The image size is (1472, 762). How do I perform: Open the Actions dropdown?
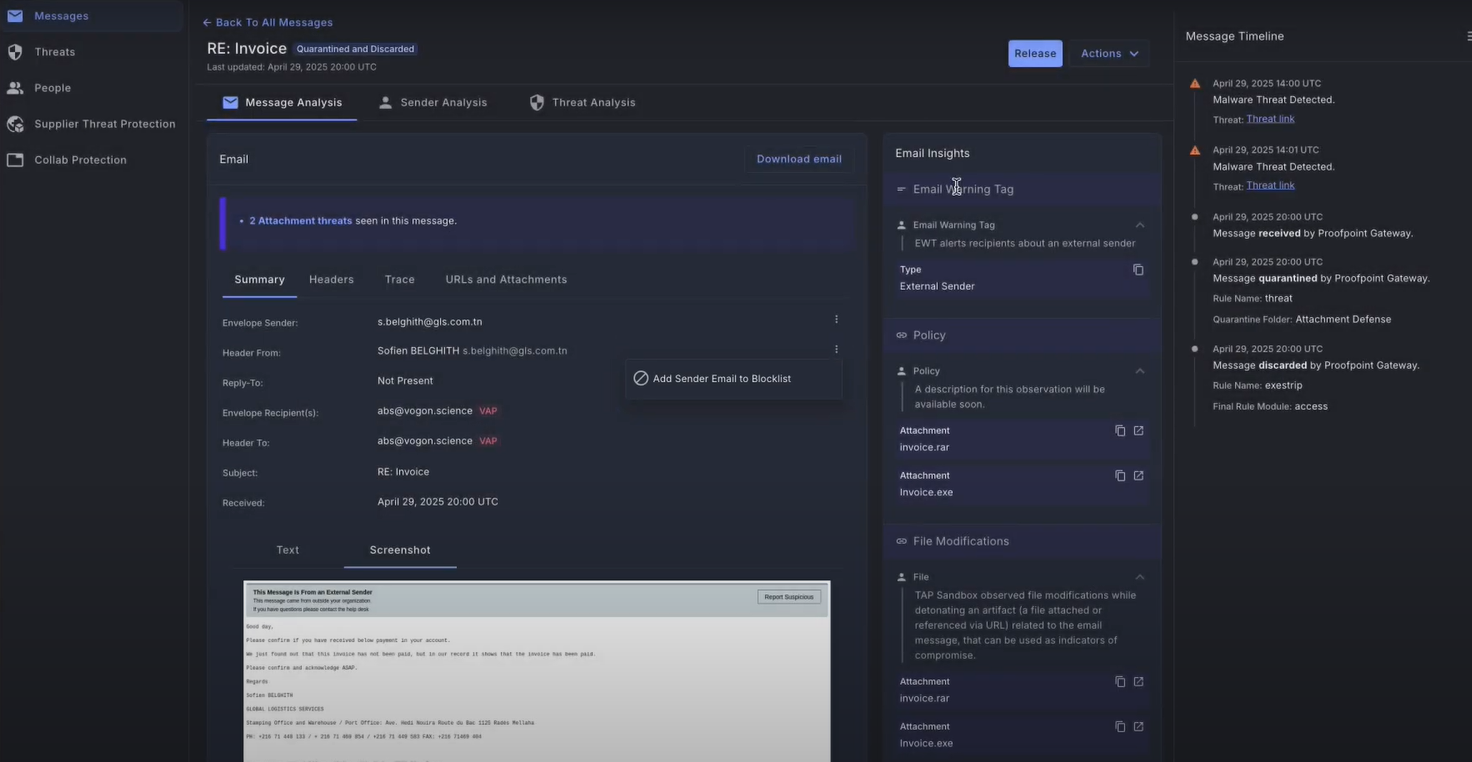click(x=1108, y=54)
